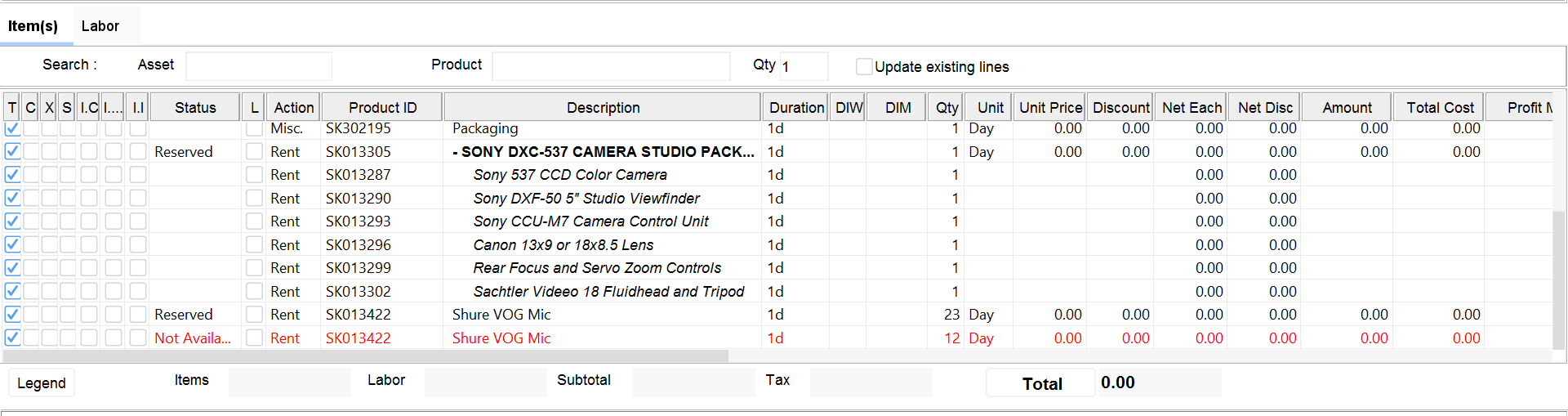Click the Asset search field

[x=258, y=65]
